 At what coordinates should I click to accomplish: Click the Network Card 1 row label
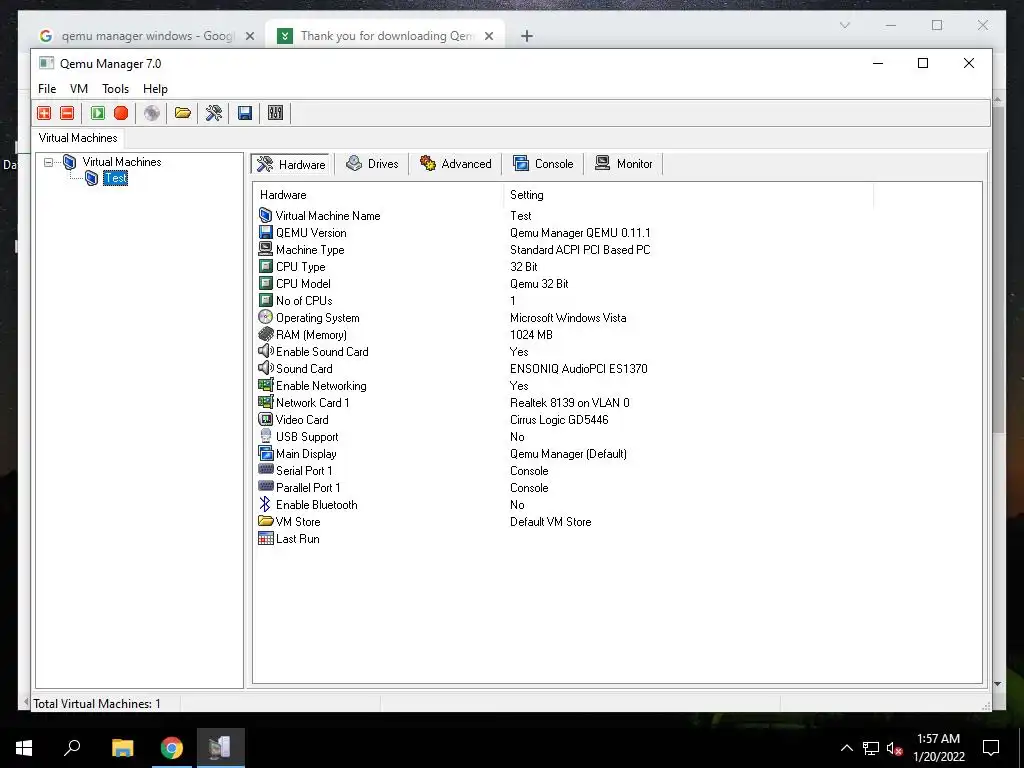pyautogui.click(x=312, y=402)
